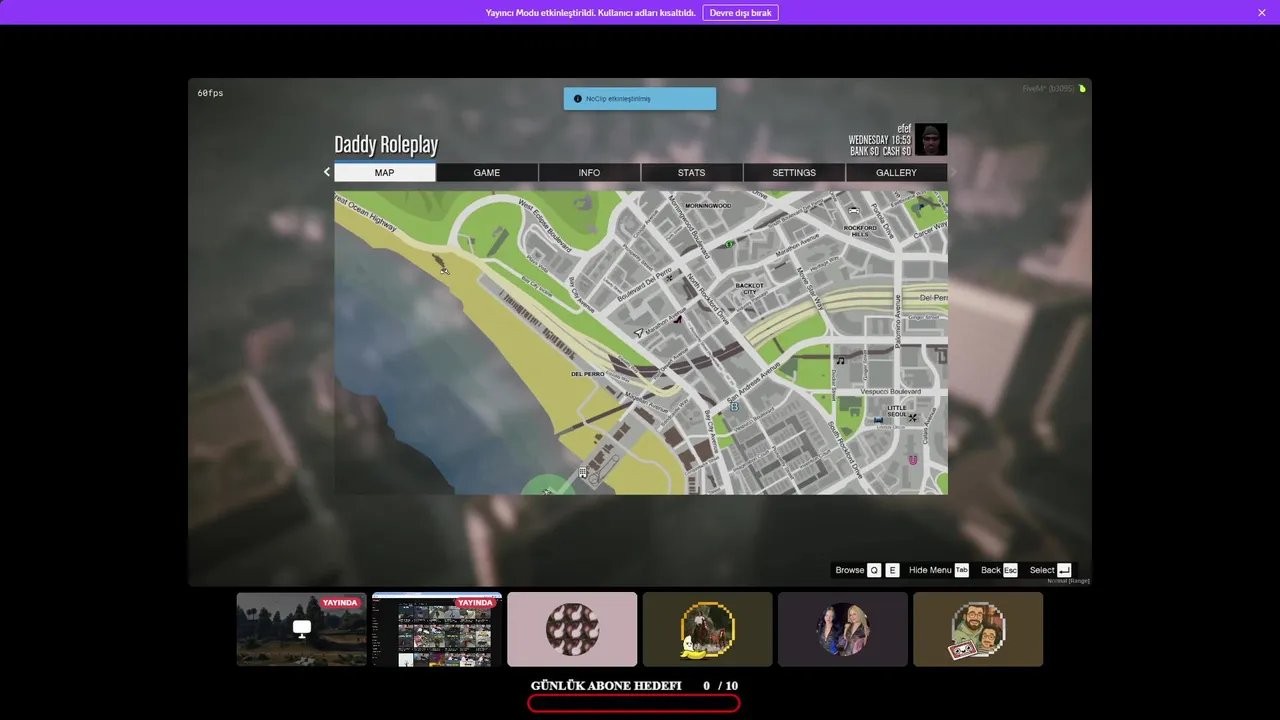Open the STATS tab
This screenshot has height=720, width=1280.
692,172
